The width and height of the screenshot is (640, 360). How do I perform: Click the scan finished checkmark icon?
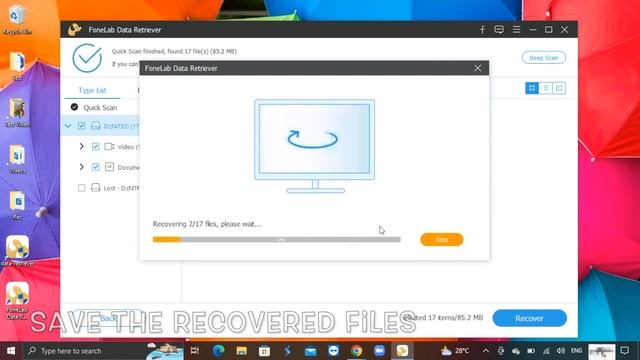click(x=87, y=58)
